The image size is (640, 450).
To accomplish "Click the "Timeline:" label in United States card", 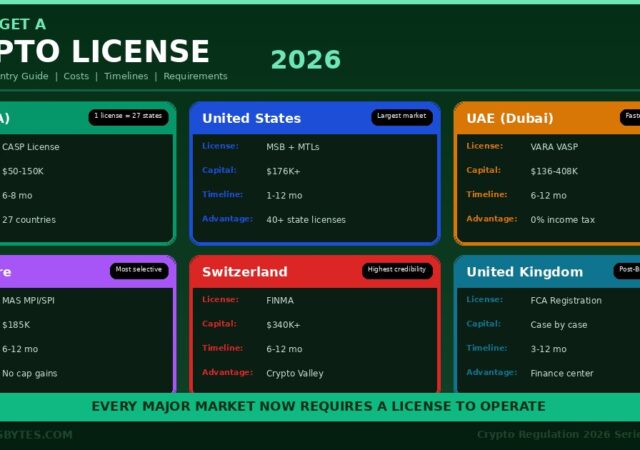I will click(x=222, y=194).
